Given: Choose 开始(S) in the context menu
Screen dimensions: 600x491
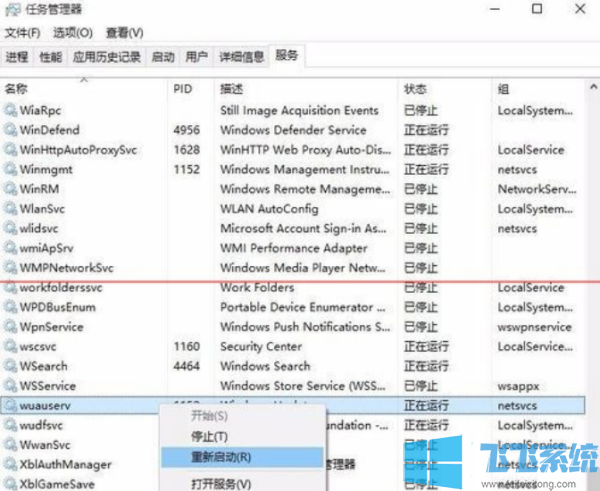Looking at the screenshot, I should click(x=209, y=416).
